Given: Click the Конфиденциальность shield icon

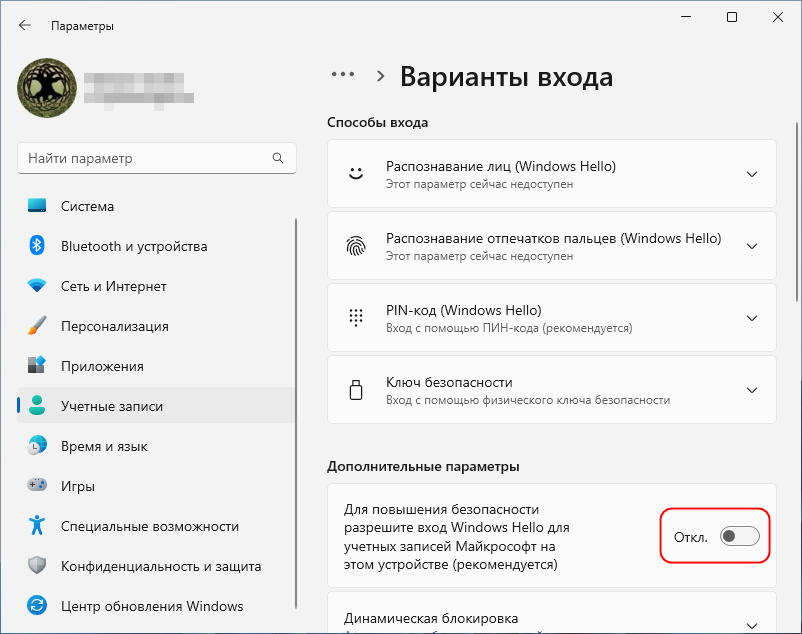Looking at the screenshot, I should click(x=37, y=565).
